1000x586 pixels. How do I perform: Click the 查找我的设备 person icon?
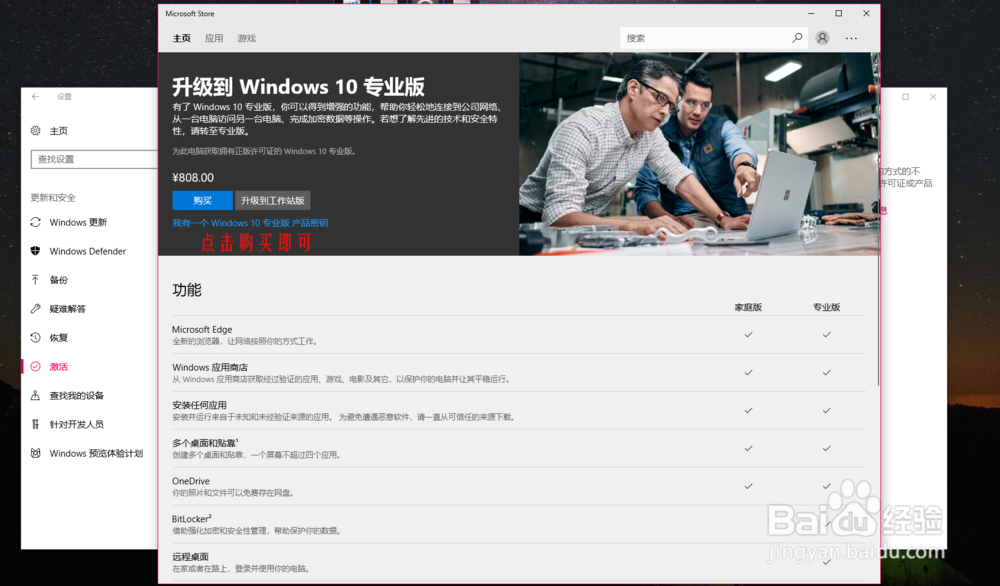(x=36, y=395)
